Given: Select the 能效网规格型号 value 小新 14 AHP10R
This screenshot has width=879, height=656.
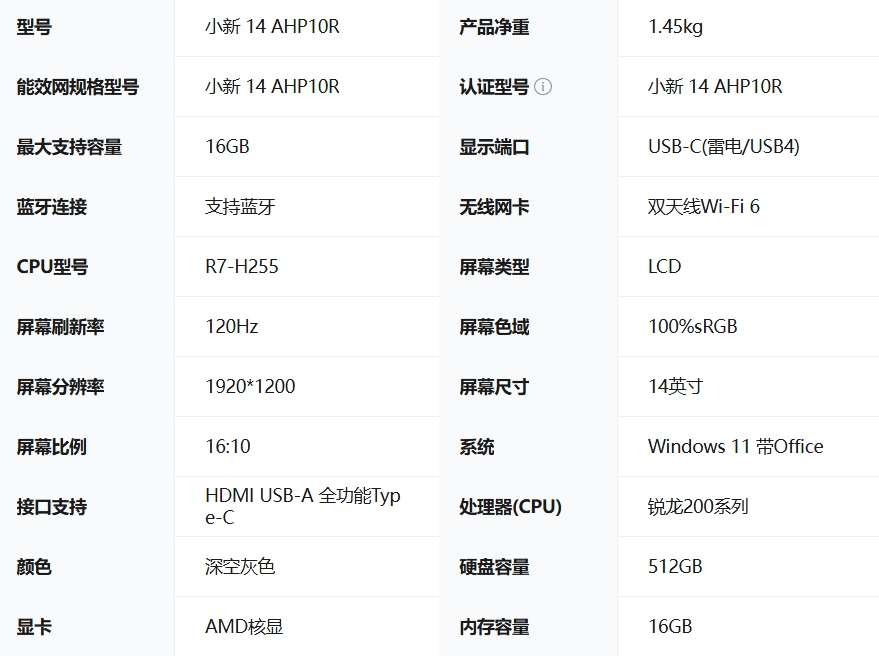Looking at the screenshot, I should (272, 87).
